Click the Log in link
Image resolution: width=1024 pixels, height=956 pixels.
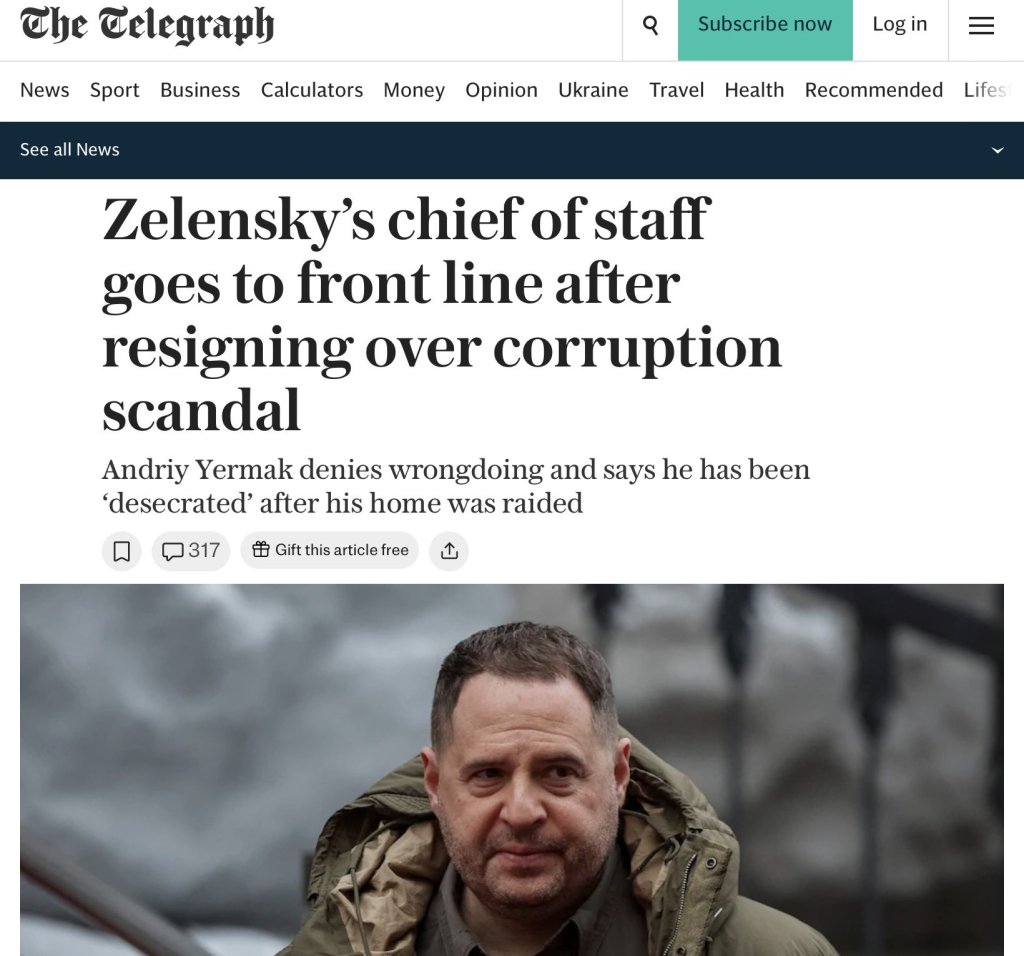(x=900, y=26)
